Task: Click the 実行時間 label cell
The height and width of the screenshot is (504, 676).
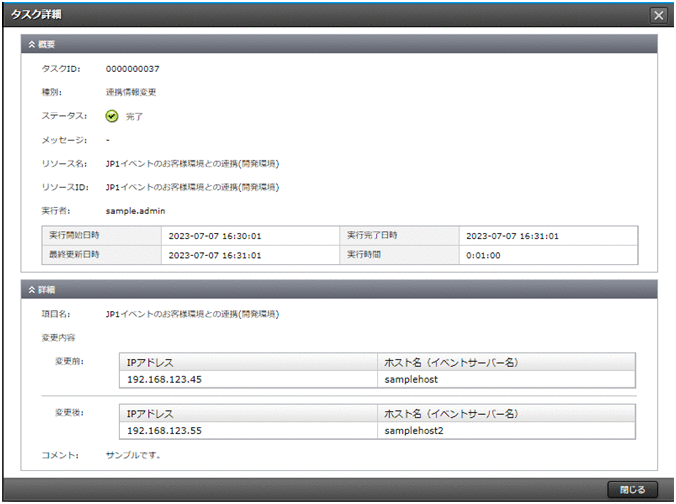Action: 399,255
